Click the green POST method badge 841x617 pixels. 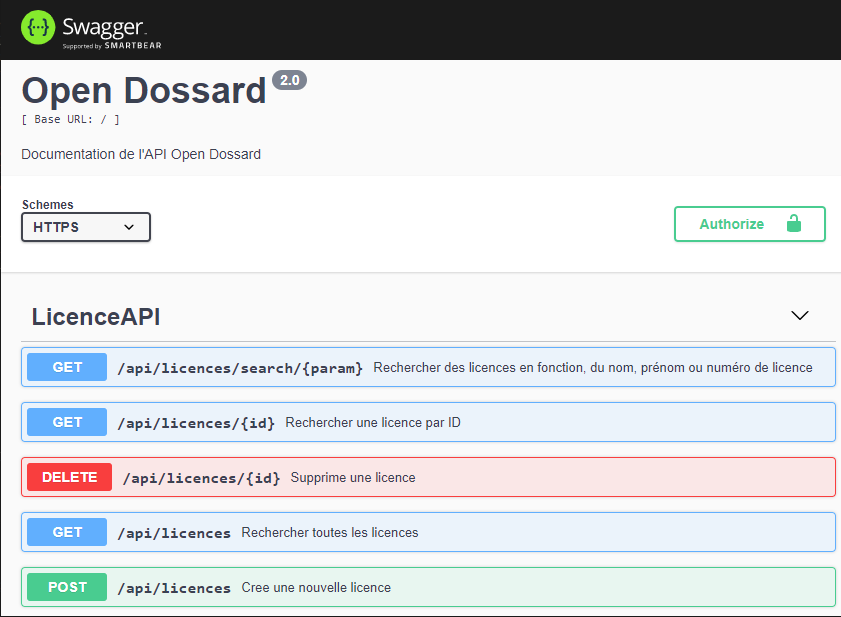tap(67, 587)
